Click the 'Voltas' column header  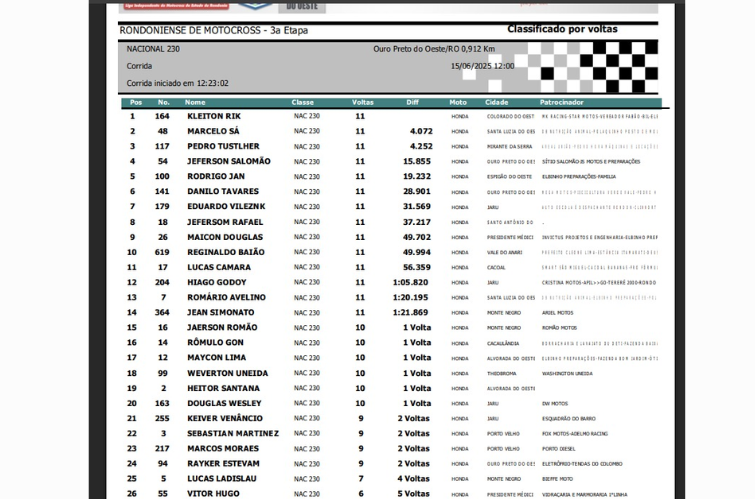coord(362,102)
